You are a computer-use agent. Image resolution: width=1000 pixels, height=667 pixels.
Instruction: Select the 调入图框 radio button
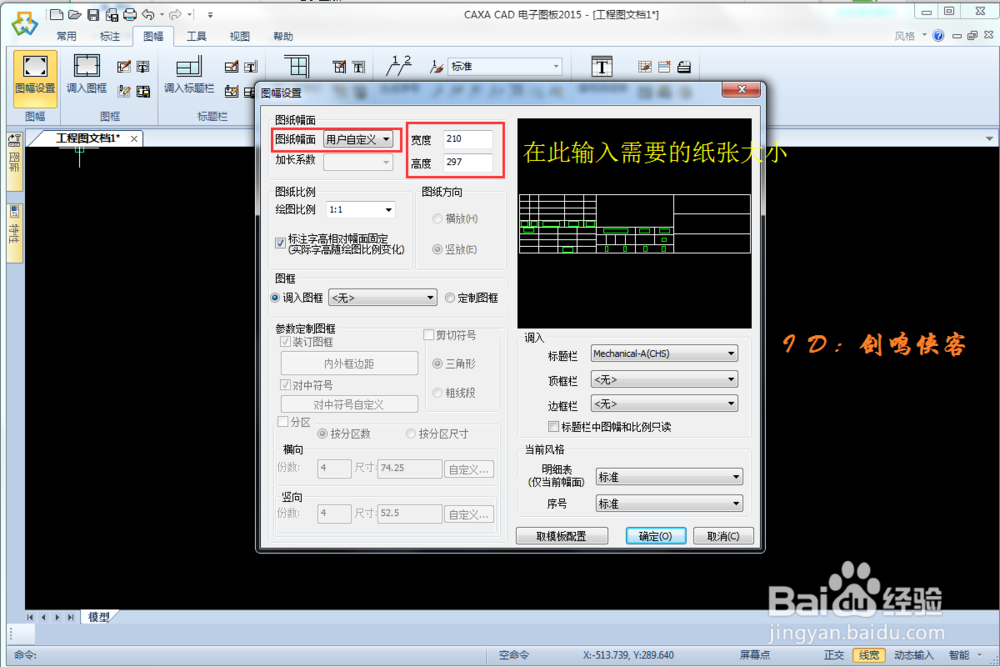pyautogui.click(x=275, y=298)
